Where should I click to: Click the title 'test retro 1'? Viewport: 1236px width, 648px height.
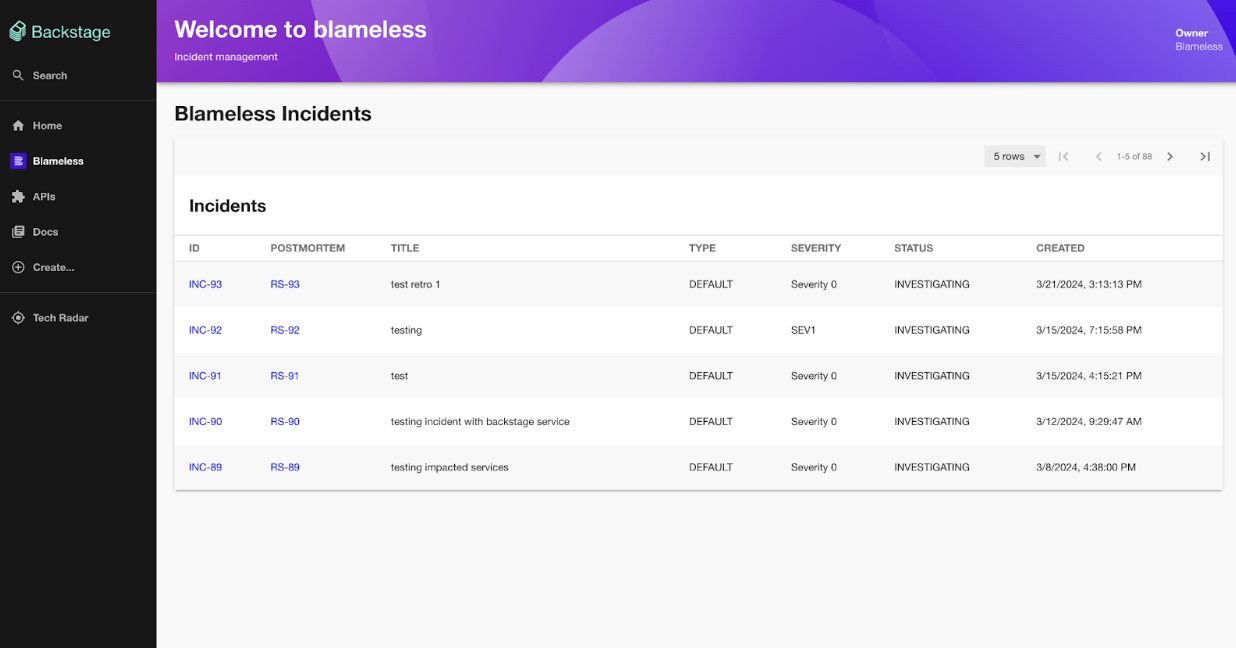pos(415,284)
